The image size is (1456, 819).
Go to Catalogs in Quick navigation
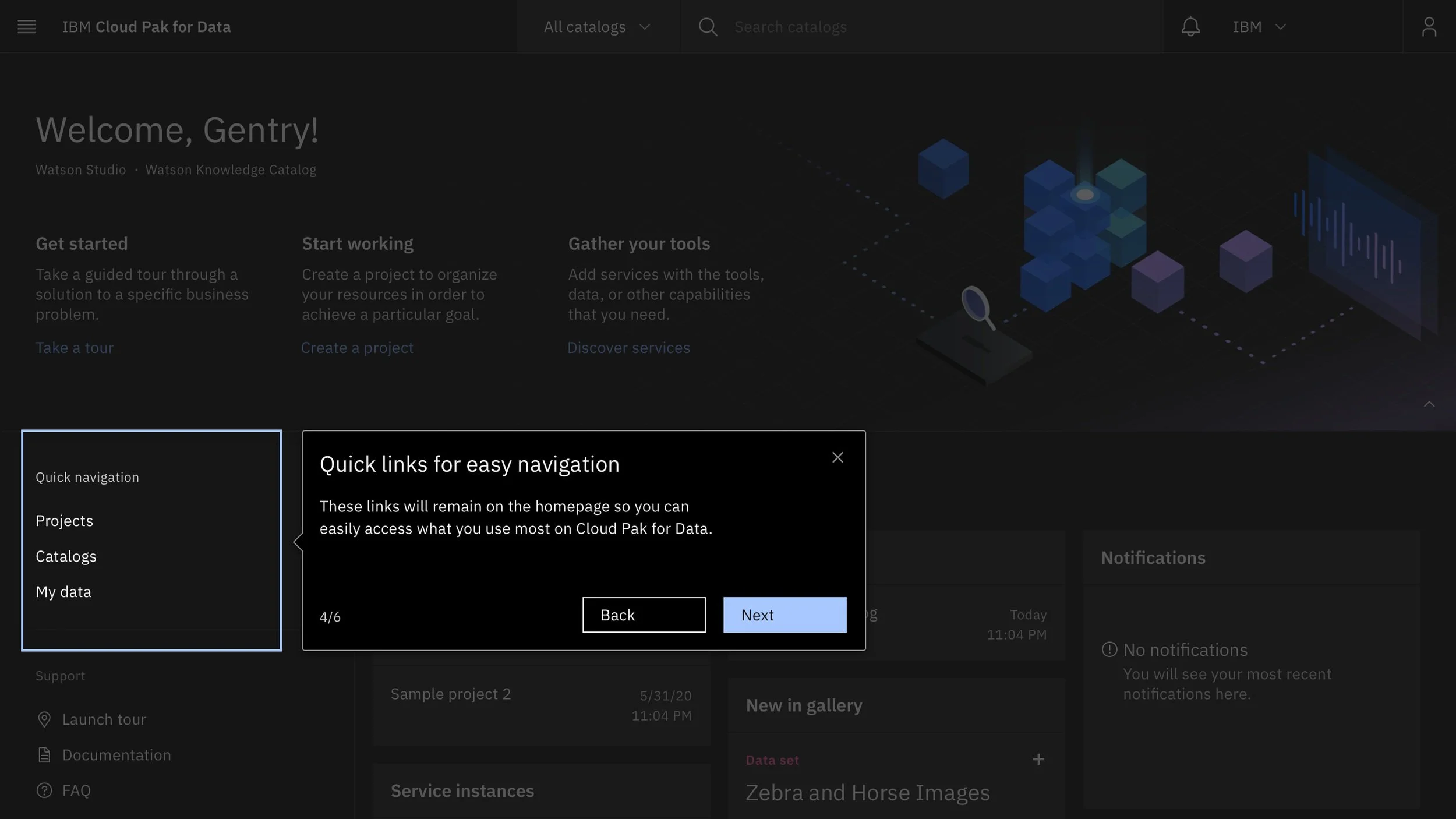click(66, 556)
